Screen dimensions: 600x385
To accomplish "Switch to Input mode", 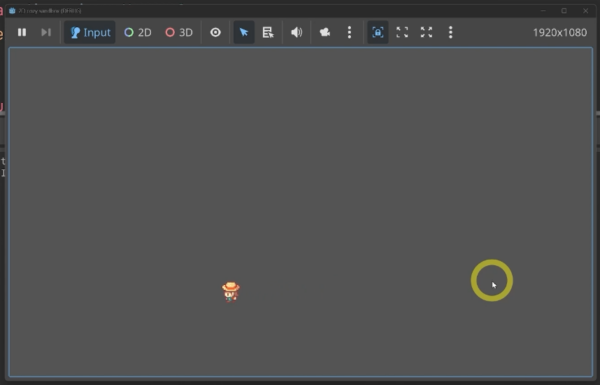I will (90, 33).
